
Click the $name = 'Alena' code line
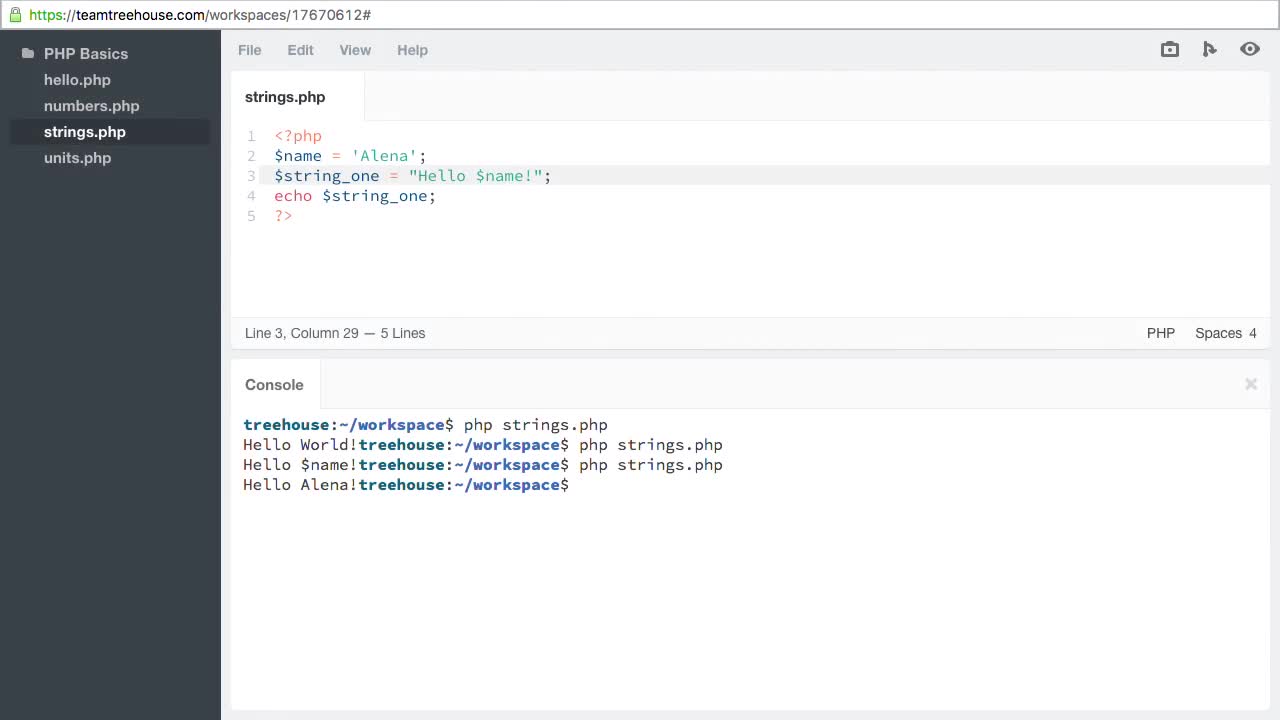click(350, 156)
